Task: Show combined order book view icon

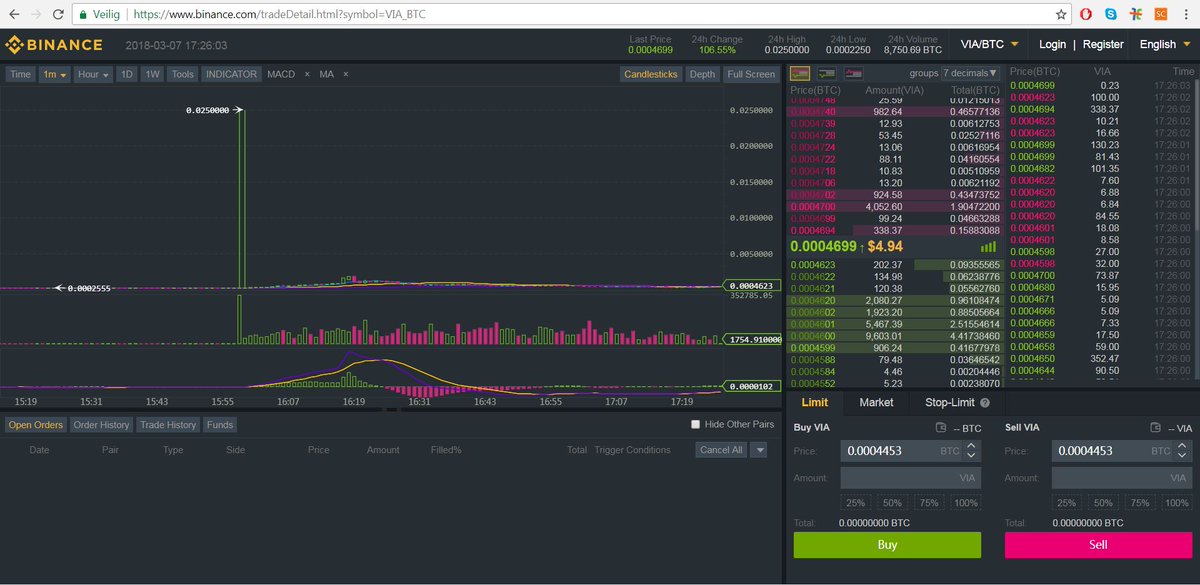Action: [x=800, y=73]
